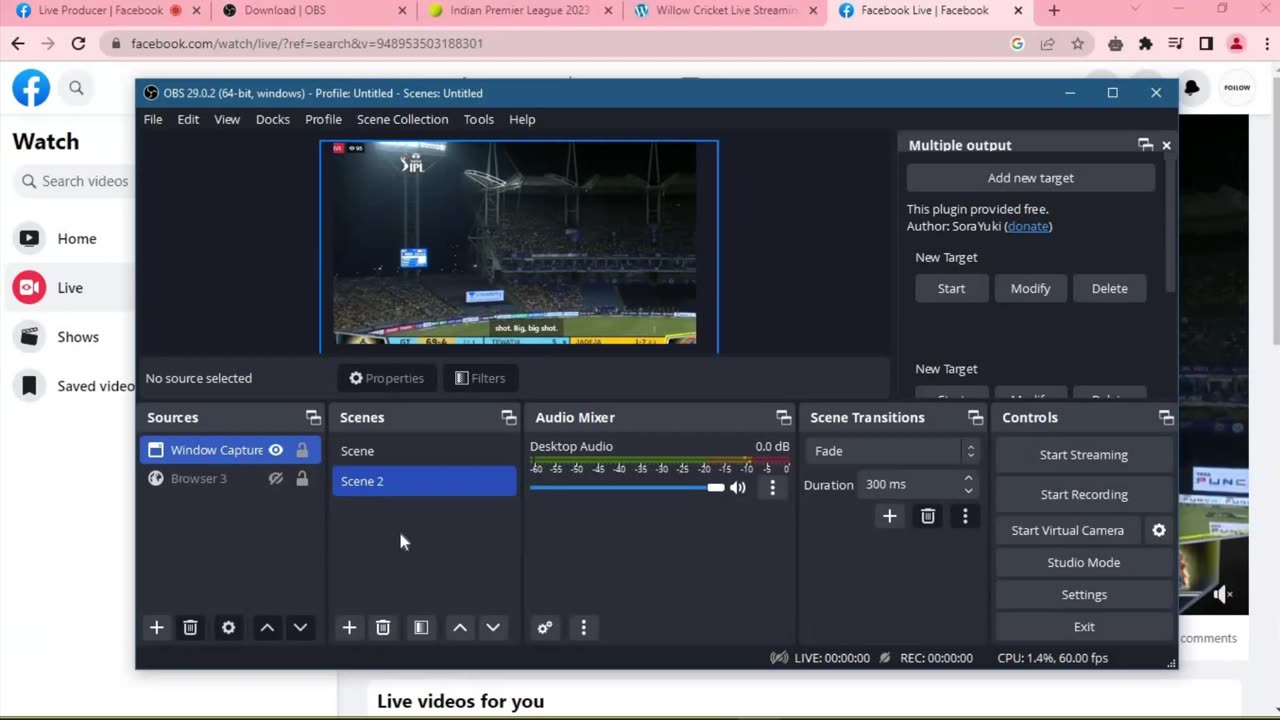The width and height of the screenshot is (1280, 720).
Task: Adjust the Desktop Audio volume slider
Action: [x=627, y=488]
